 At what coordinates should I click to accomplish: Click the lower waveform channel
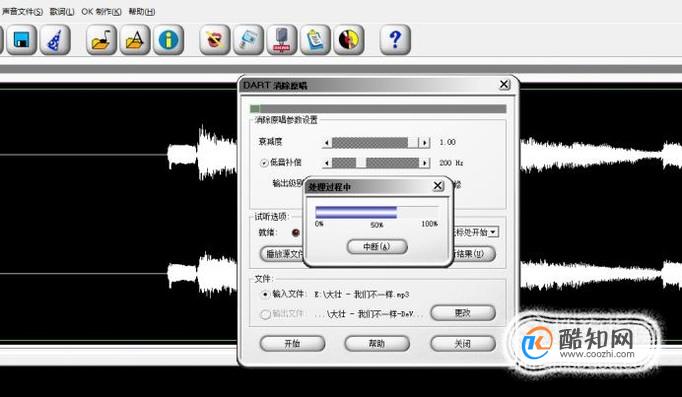click(x=117, y=275)
